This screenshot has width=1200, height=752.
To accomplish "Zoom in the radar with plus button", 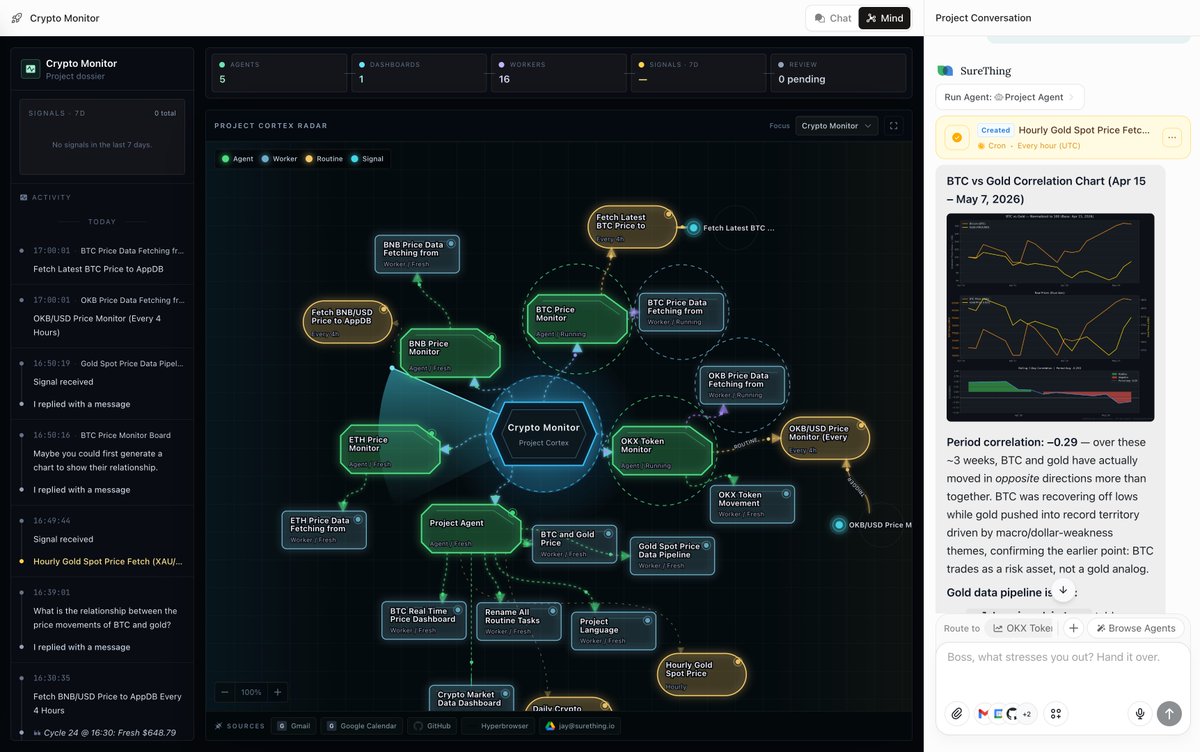I will (x=278, y=692).
